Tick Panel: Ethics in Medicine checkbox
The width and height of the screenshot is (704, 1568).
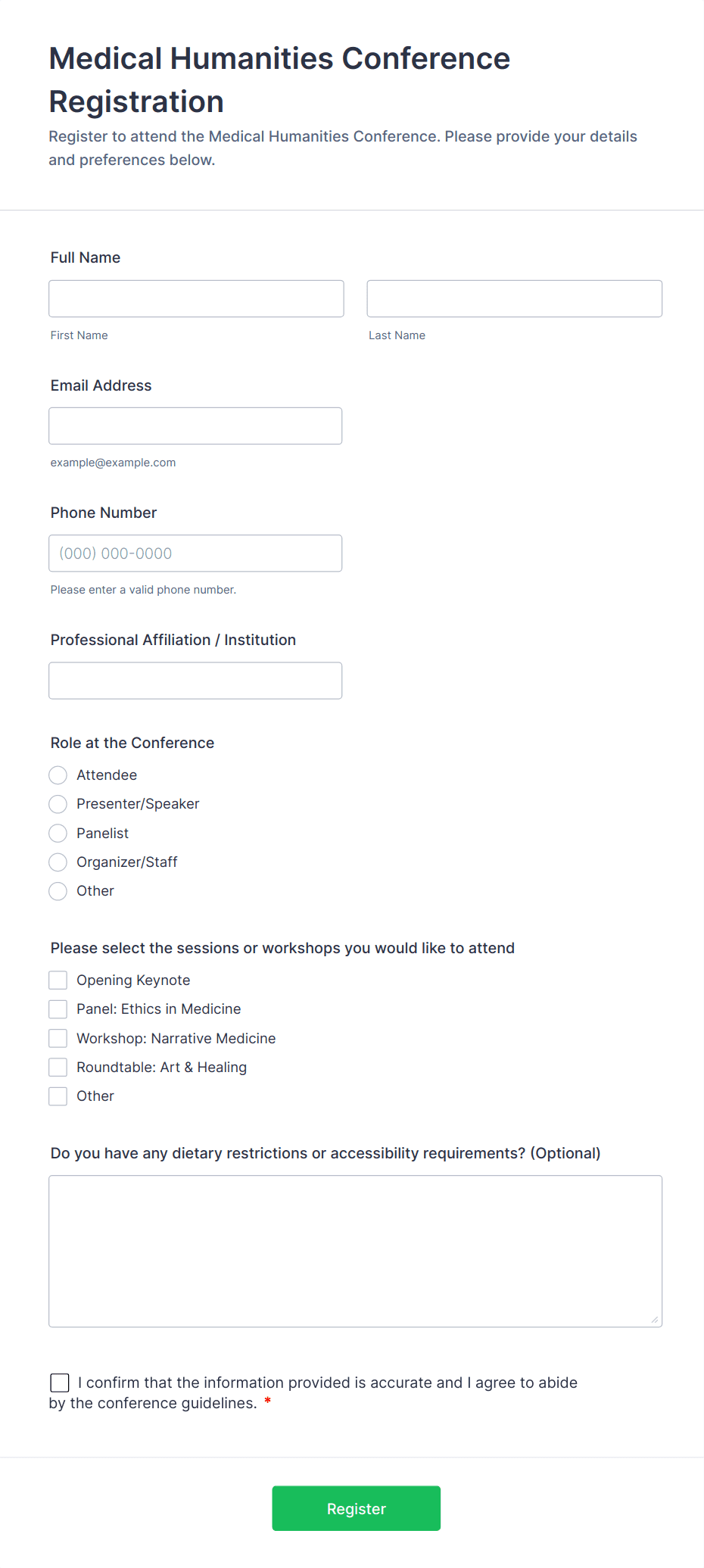pyautogui.click(x=58, y=1008)
